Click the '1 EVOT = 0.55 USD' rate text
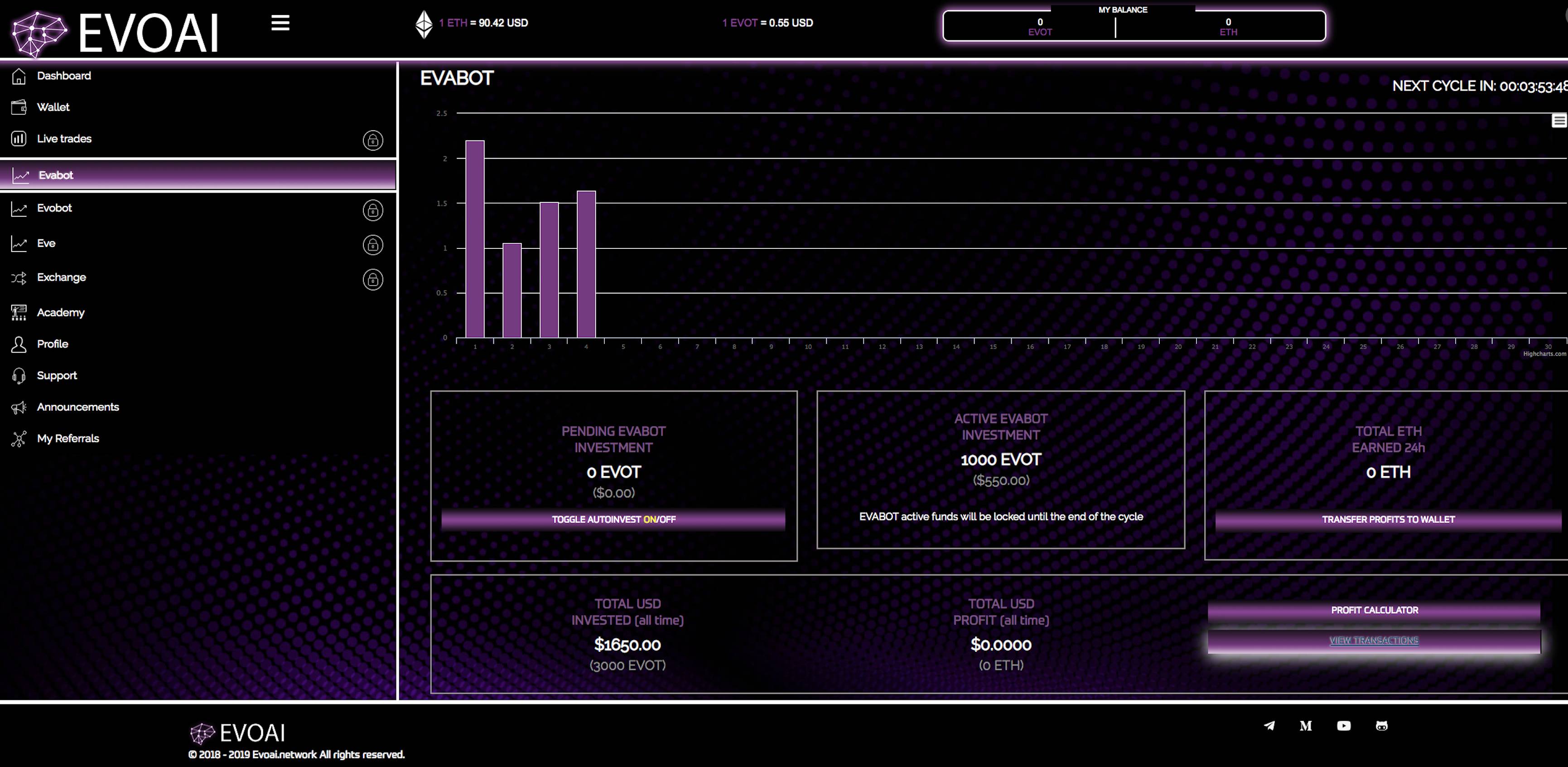 (x=767, y=23)
